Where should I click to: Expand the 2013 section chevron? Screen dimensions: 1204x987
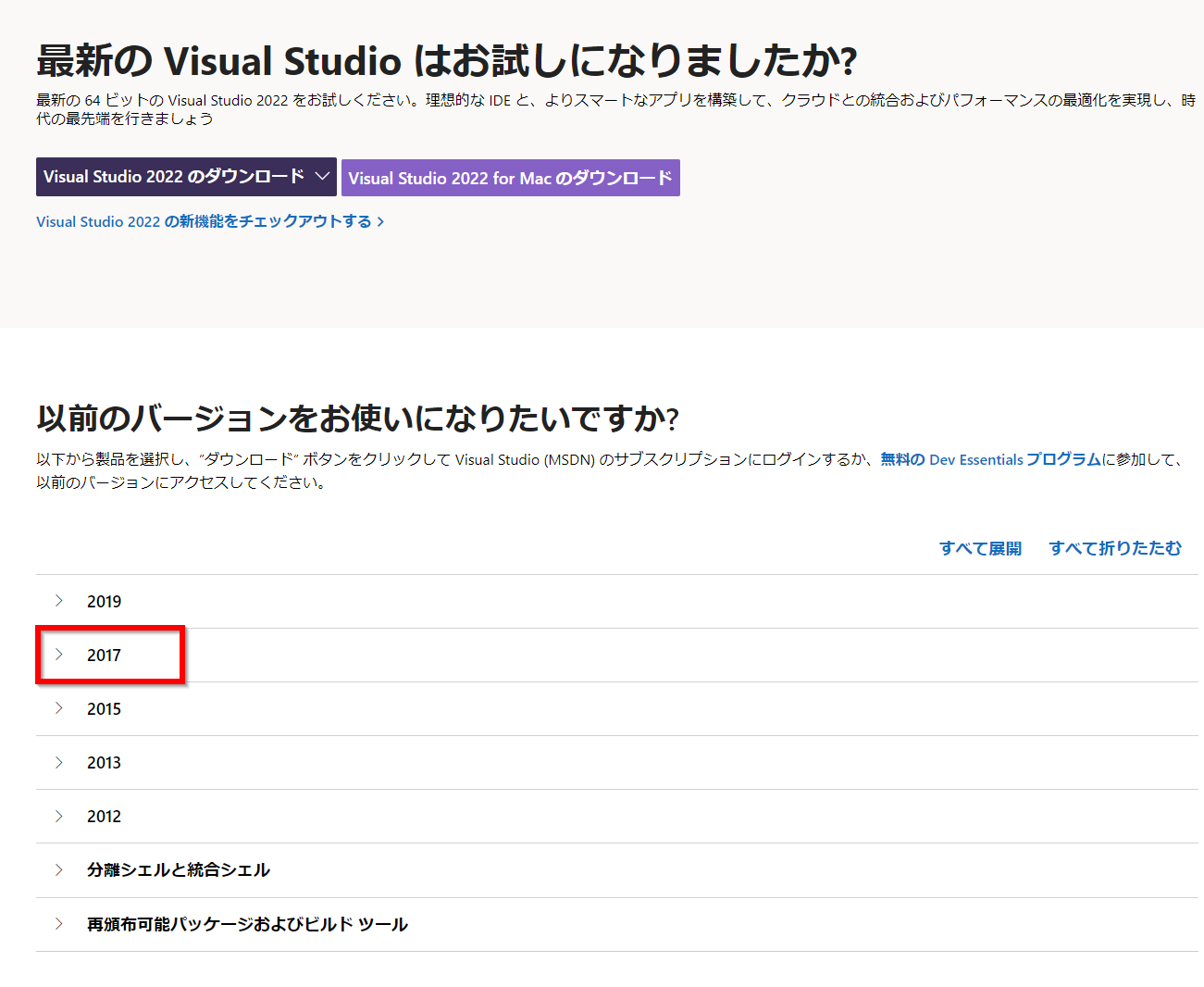click(x=59, y=762)
